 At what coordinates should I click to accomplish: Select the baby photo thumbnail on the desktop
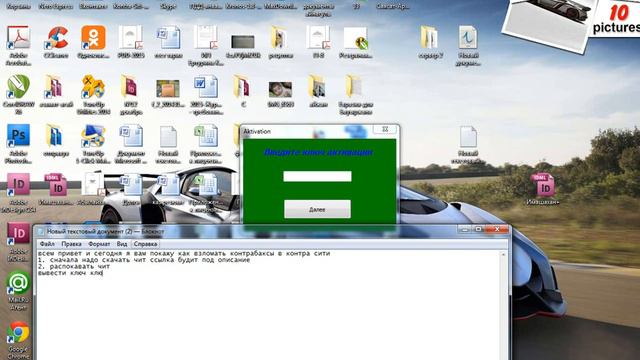pyautogui.click(x=280, y=89)
